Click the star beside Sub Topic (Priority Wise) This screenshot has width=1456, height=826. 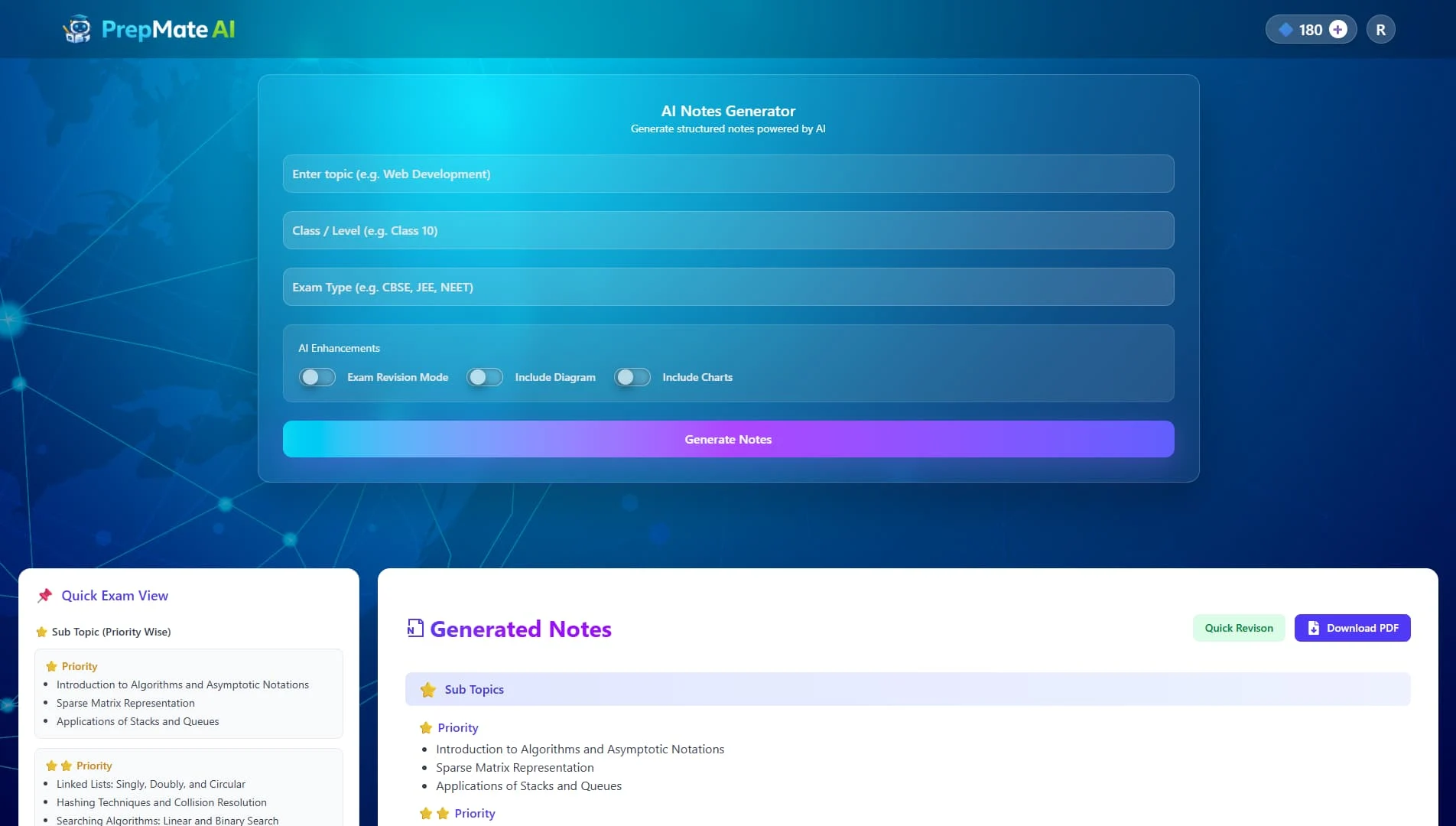[x=42, y=632]
